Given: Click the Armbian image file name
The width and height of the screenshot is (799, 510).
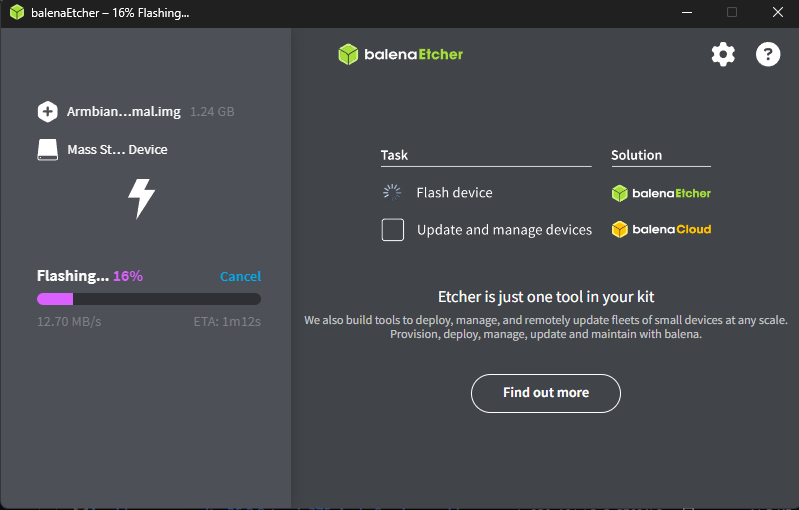Looking at the screenshot, I should [x=124, y=112].
